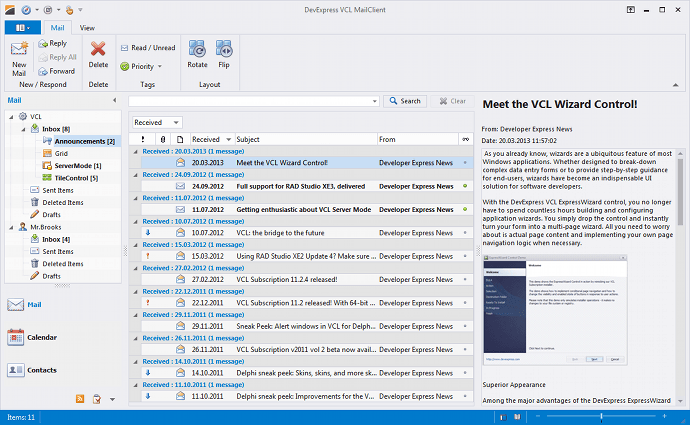The width and height of the screenshot is (690, 425).
Task: Click blue low-priority arrow on 10.07.2012 row
Action: click(148, 233)
